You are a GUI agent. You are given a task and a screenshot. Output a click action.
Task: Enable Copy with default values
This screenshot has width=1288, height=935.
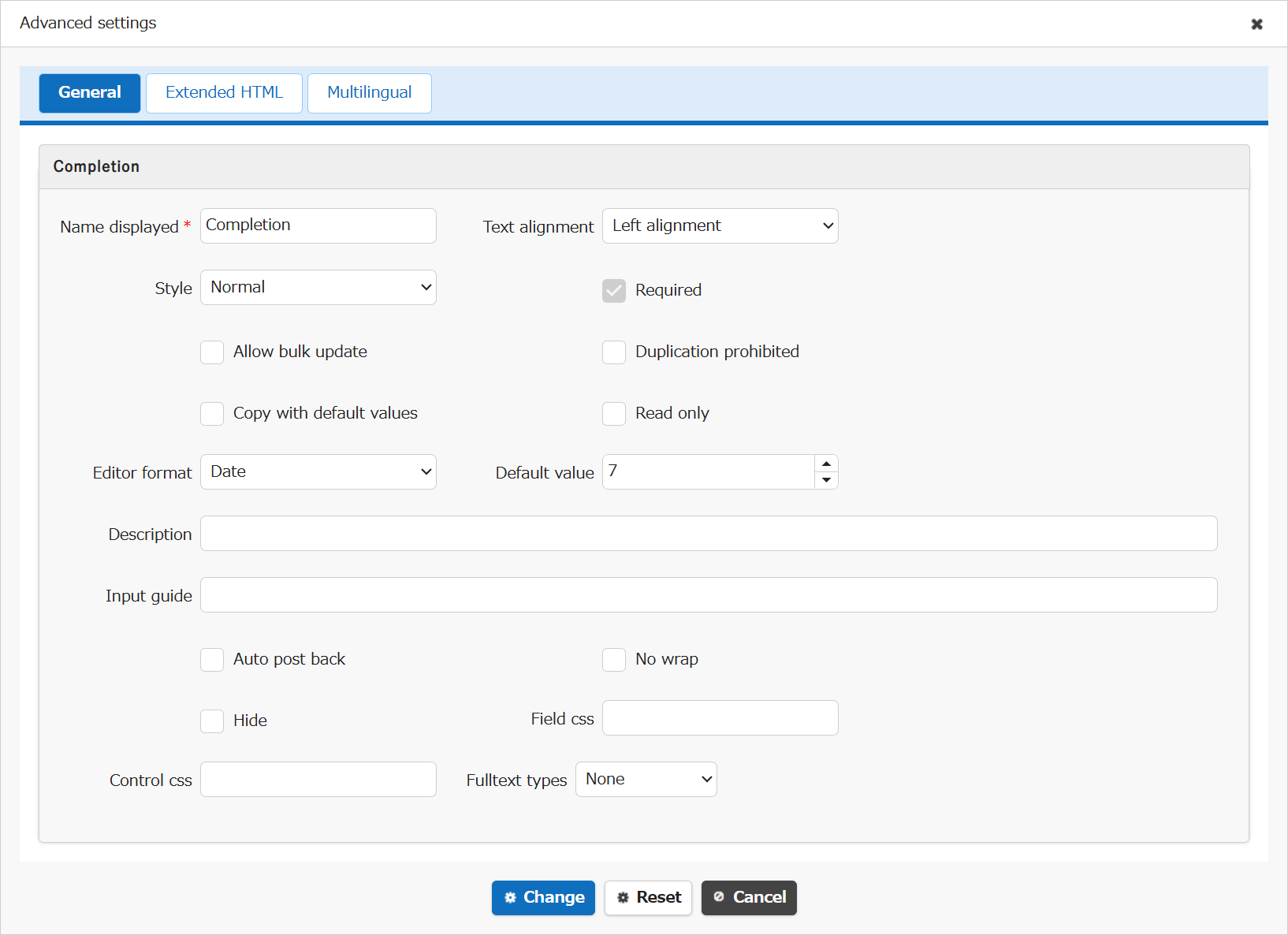(x=212, y=413)
